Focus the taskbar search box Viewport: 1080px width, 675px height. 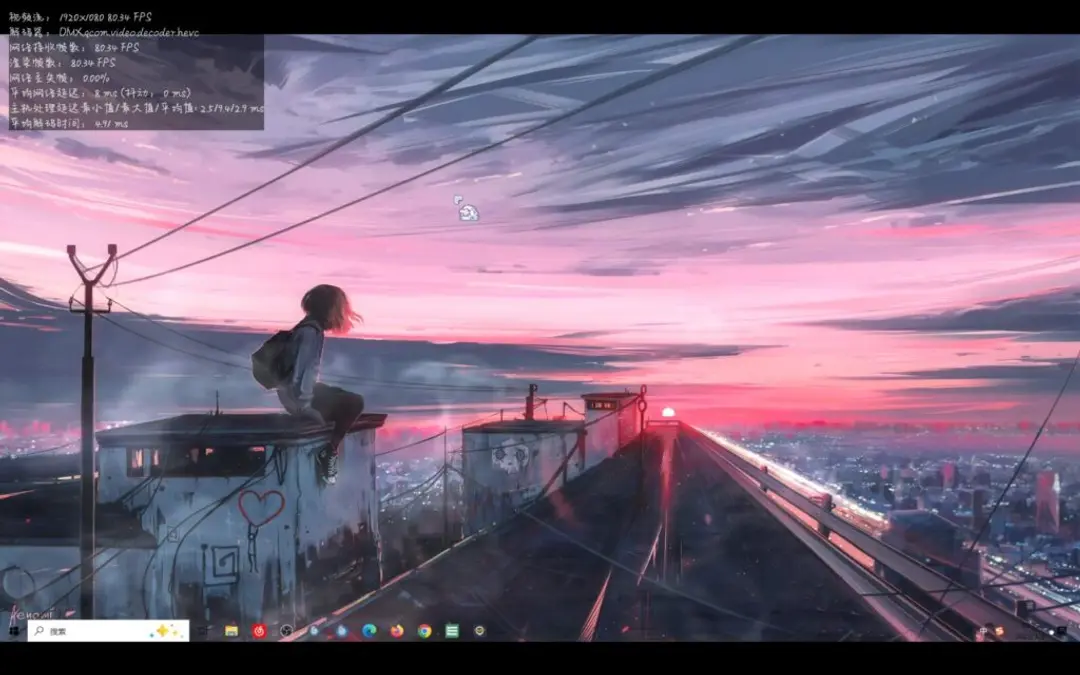[x=108, y=630]
